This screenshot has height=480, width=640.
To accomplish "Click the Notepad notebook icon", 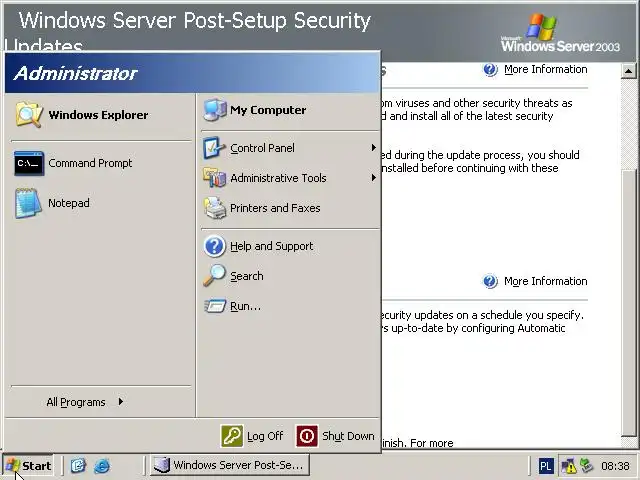I will click(28, 203).
